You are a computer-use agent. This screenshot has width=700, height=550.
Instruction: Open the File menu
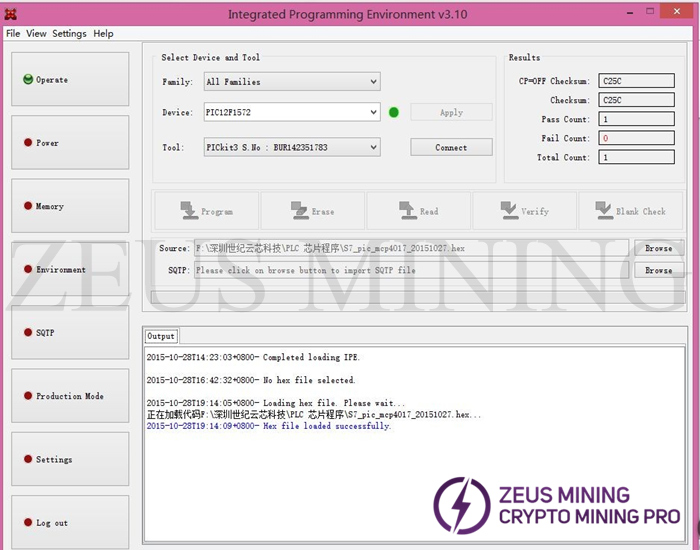pos(13,33)
